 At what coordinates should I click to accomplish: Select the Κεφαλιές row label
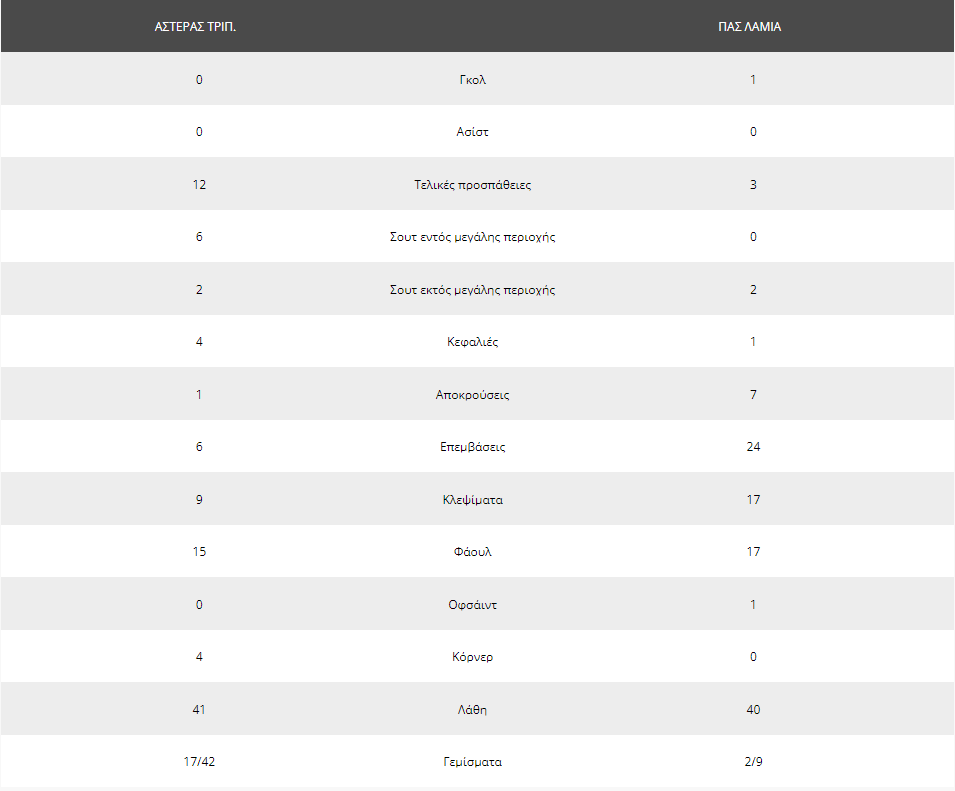tap(473, 342)
